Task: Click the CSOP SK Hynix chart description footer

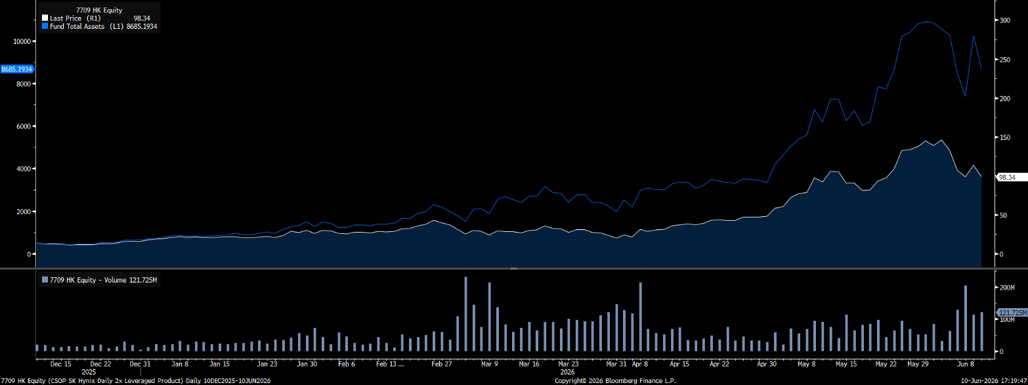Action: [136, 380]
